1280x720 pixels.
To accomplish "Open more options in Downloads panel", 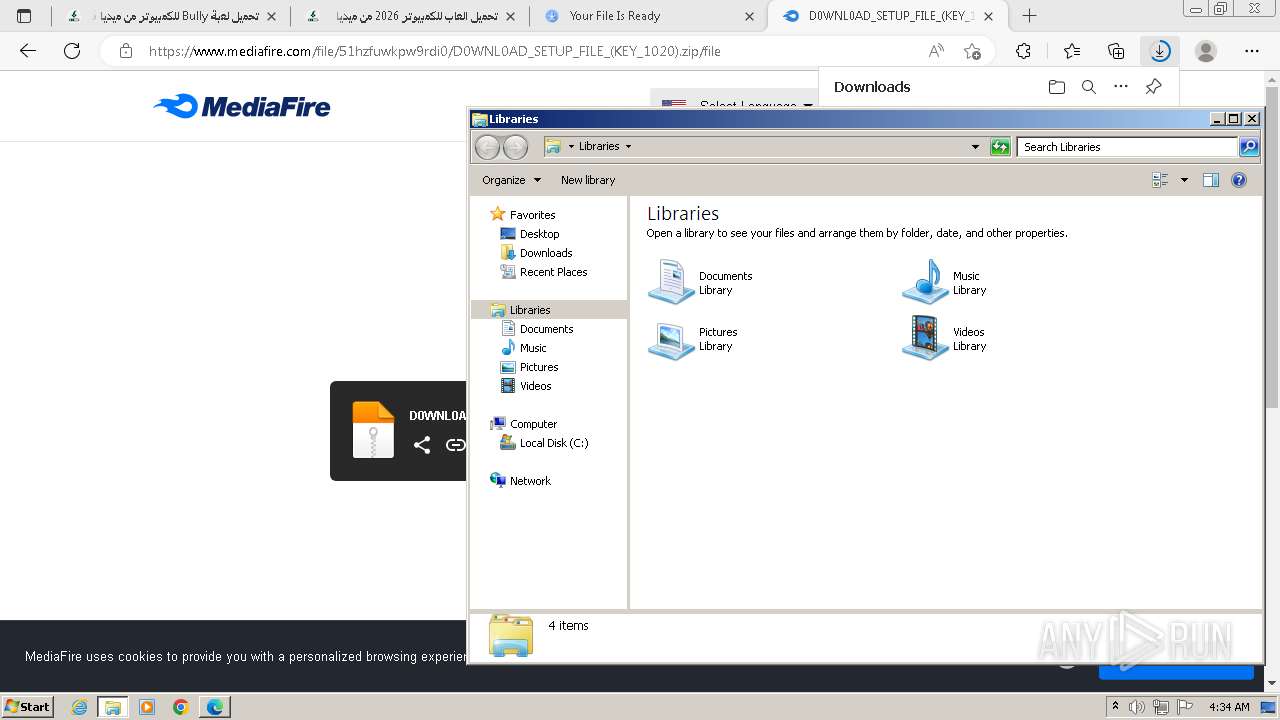I will click(1121, 87).
